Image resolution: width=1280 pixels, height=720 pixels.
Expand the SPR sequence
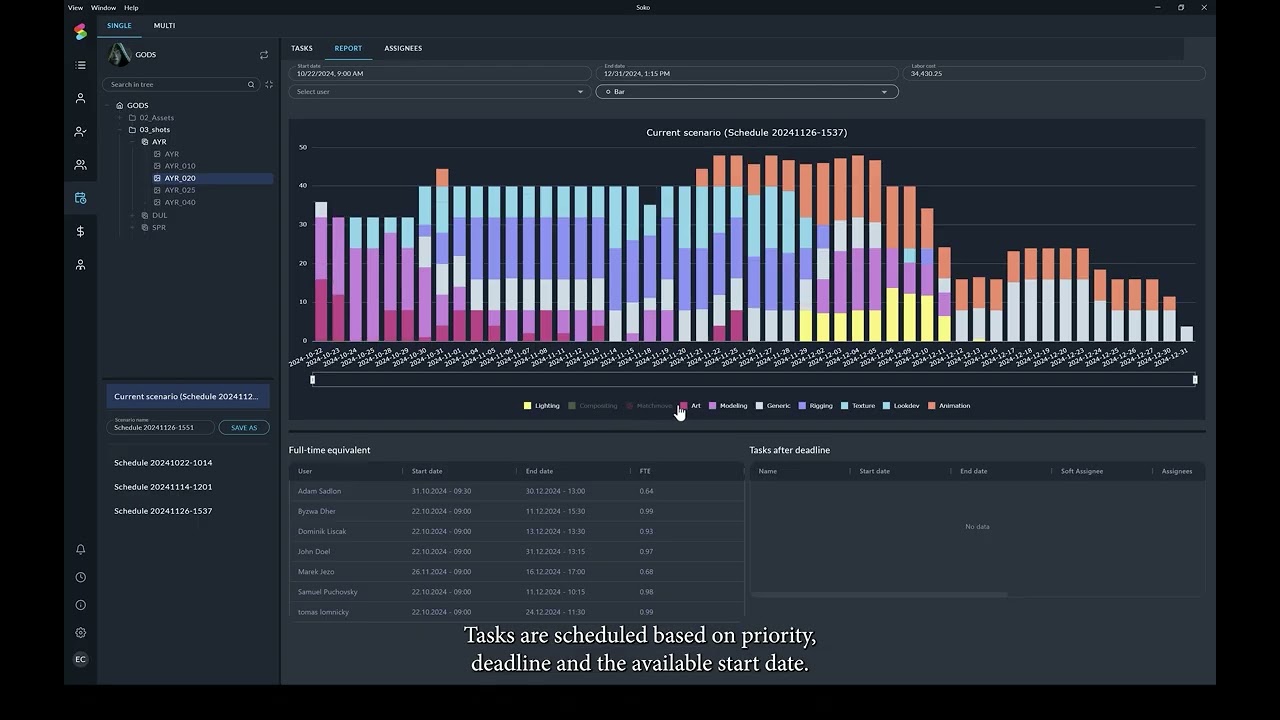(x=132, y=227)
